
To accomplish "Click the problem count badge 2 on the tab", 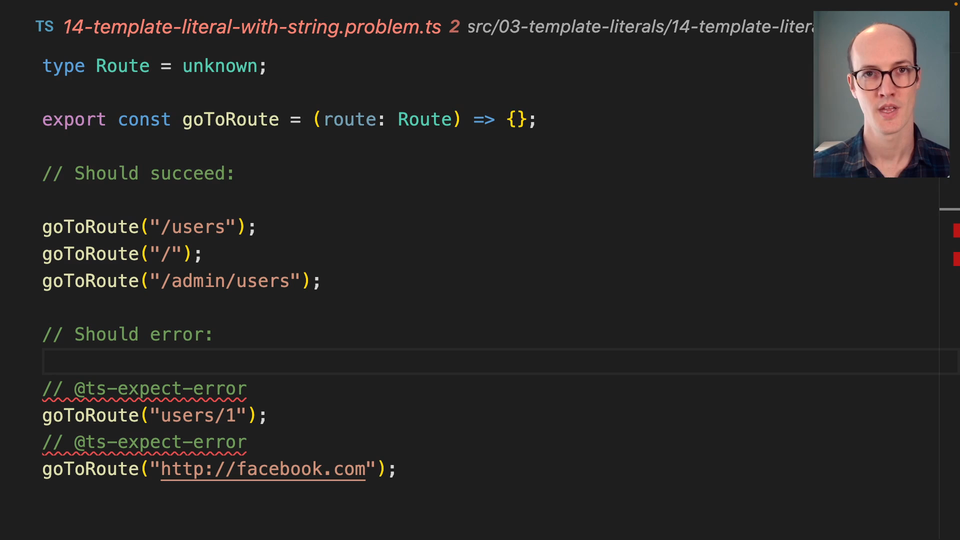I will coord(454,27).
